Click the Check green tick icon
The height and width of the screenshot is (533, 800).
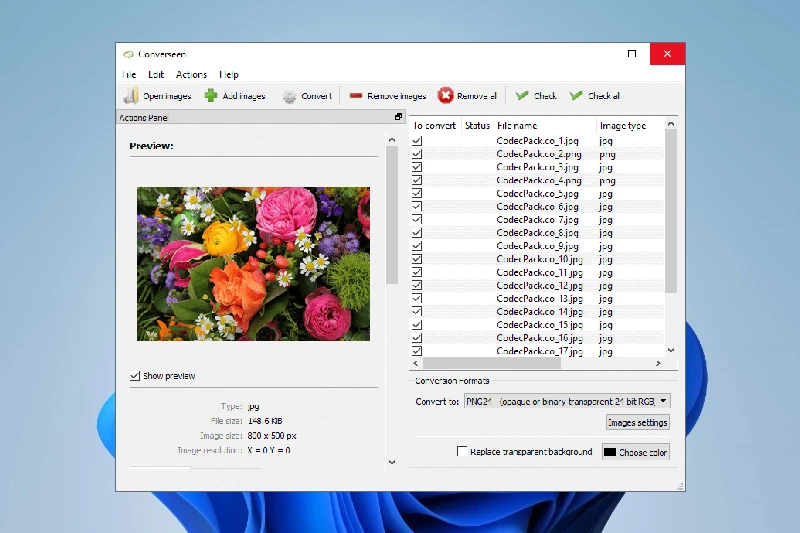(x=522, y=96)
